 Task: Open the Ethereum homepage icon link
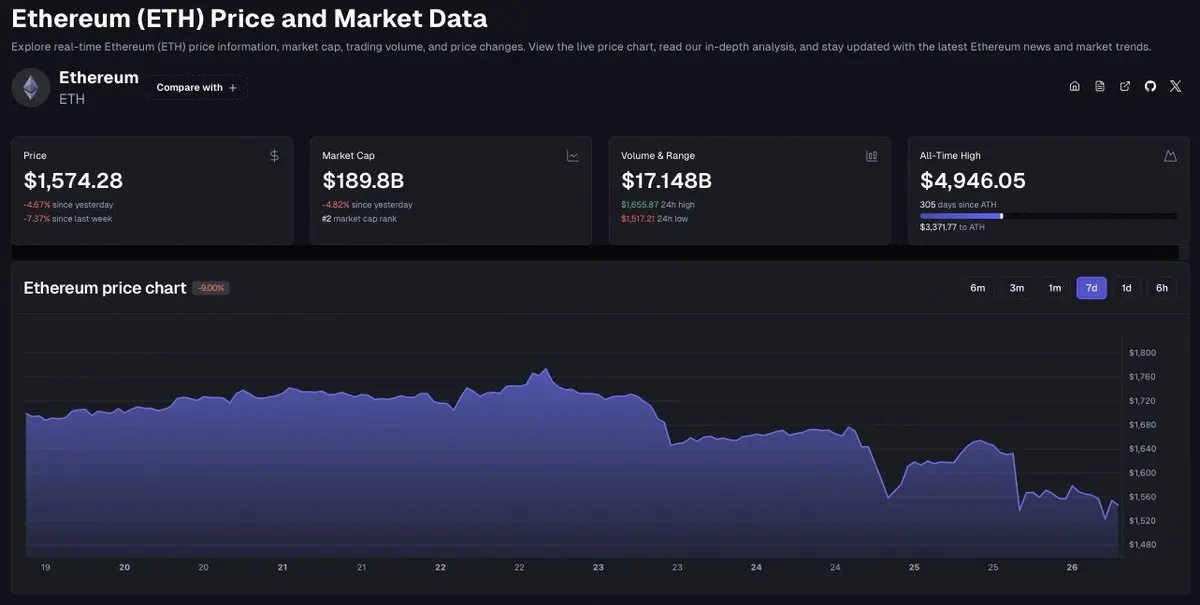pyautogui.click(x=1074, y=86)
